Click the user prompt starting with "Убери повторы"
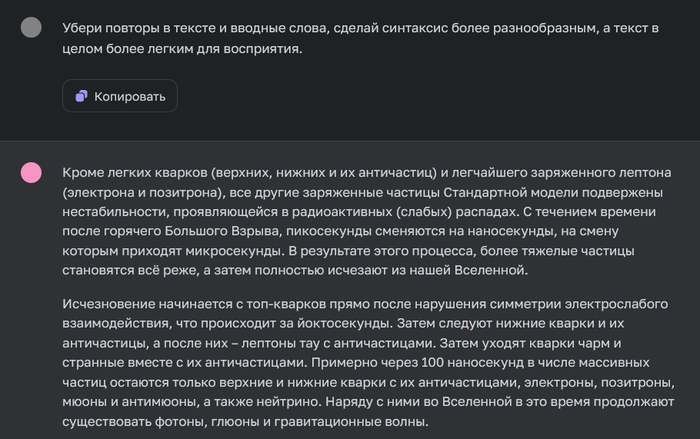Viewport: 700px width, 439px height. [360, 38]
